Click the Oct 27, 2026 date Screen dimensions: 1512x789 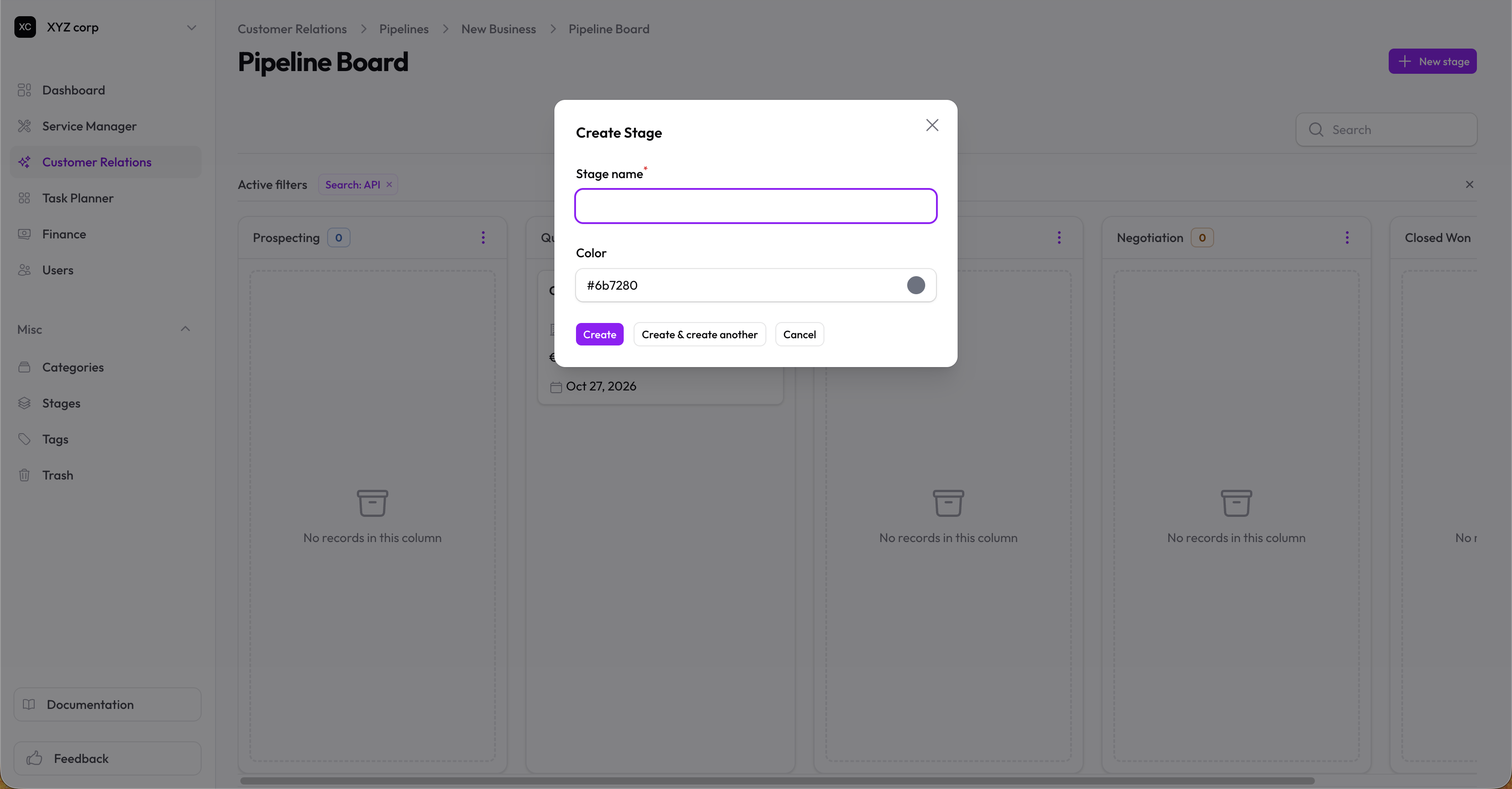601,386
